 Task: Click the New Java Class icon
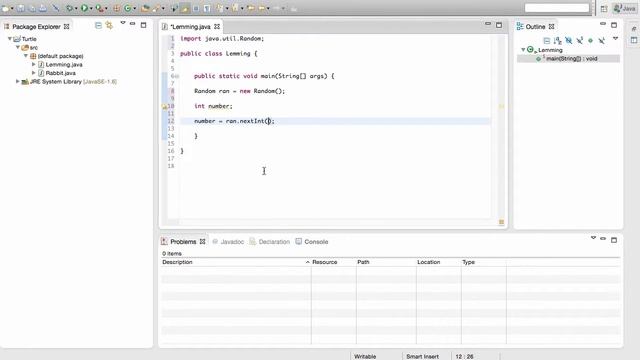(128, 8)
